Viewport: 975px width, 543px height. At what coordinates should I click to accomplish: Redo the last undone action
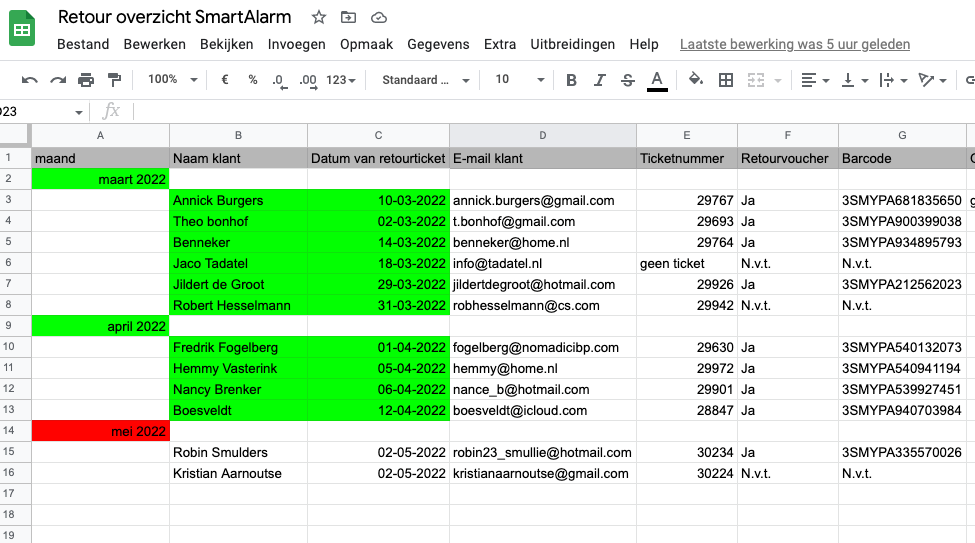58,80
